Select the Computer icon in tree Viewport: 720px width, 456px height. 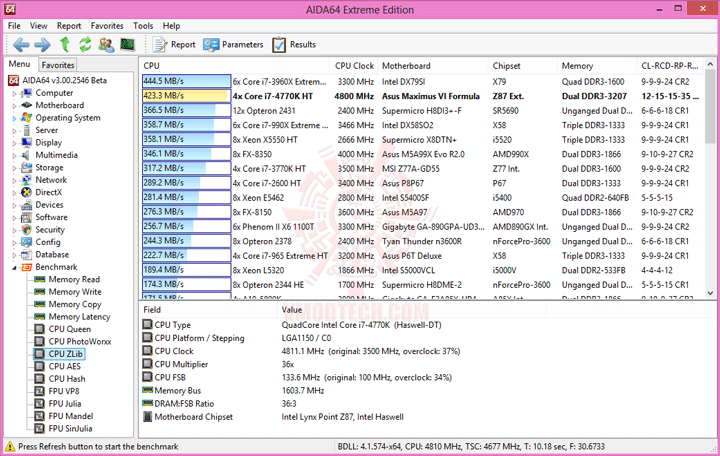click(x=27, y=93)
